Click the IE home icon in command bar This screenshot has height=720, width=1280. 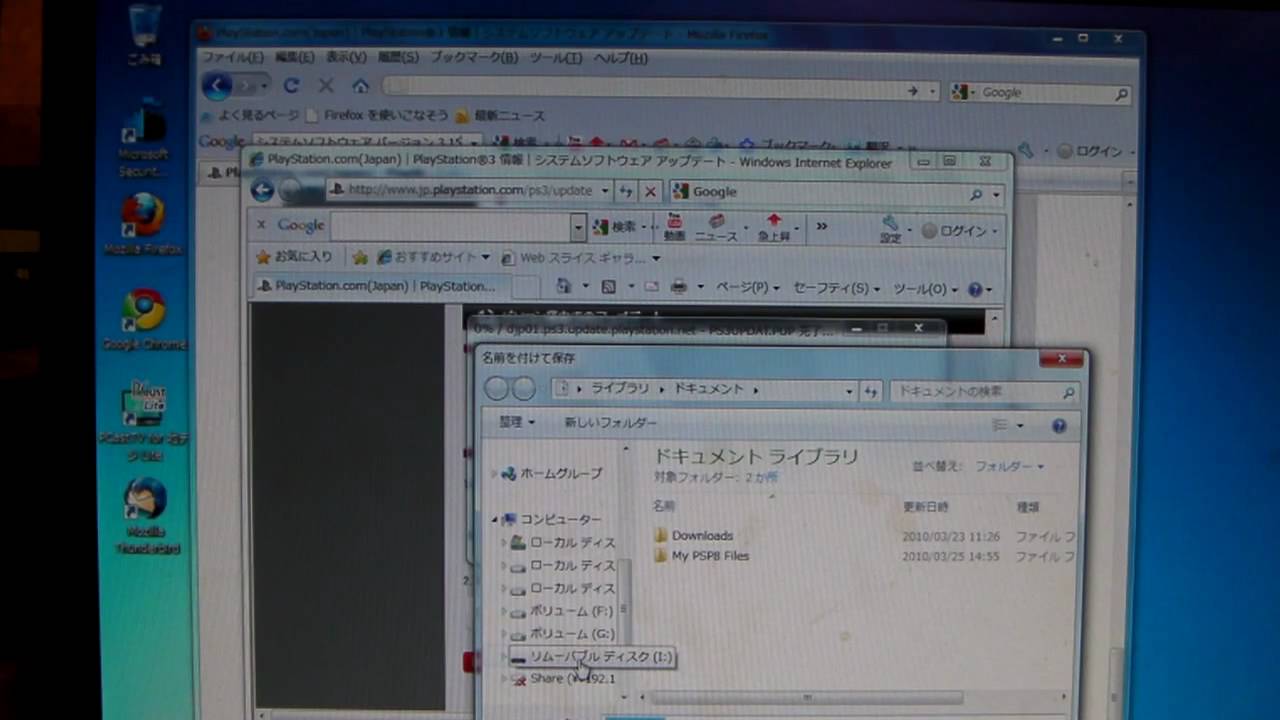564,287
